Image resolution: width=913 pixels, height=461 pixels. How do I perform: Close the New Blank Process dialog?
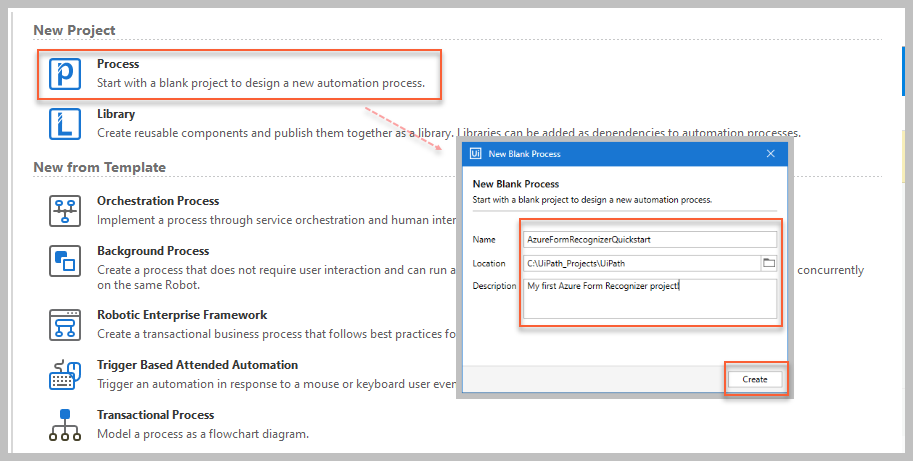click(771, 154)
